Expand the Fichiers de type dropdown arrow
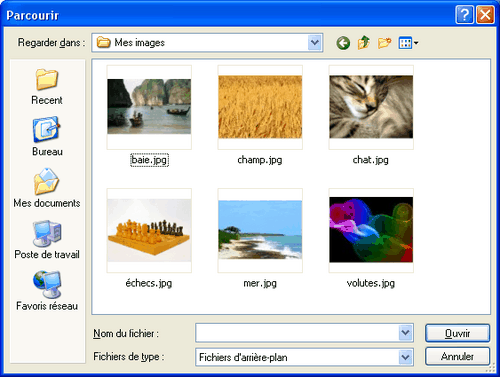 406,357
